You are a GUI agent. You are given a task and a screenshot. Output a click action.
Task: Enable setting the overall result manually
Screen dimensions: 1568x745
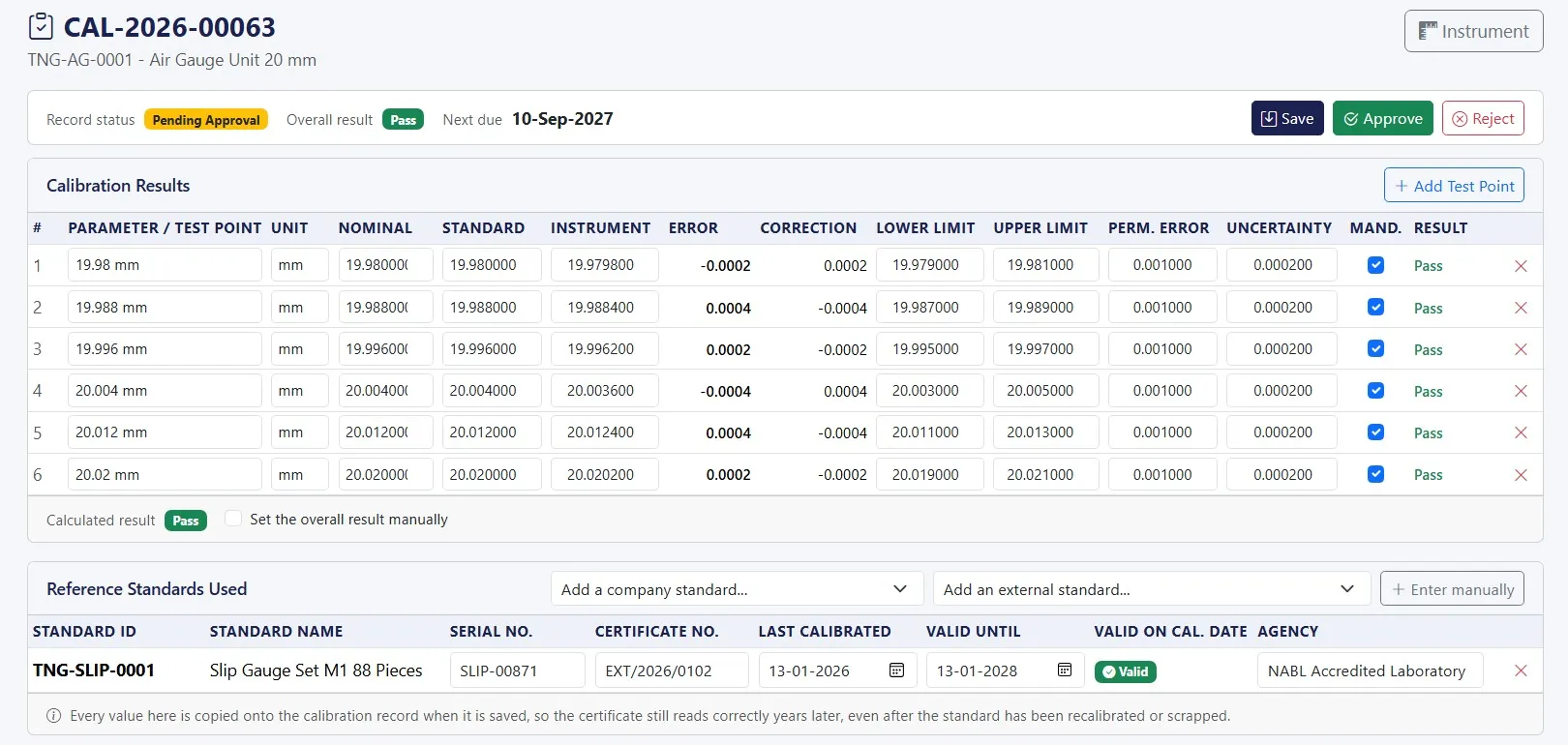[233, 519]
